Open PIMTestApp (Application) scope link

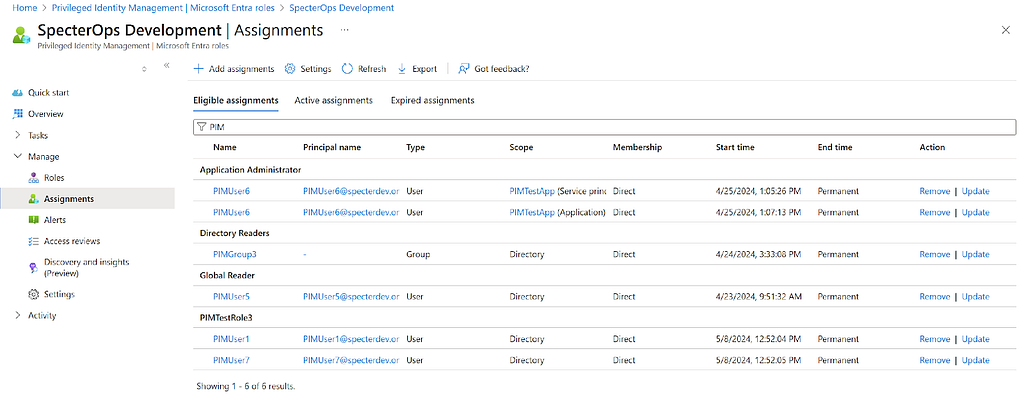(532, 212)
